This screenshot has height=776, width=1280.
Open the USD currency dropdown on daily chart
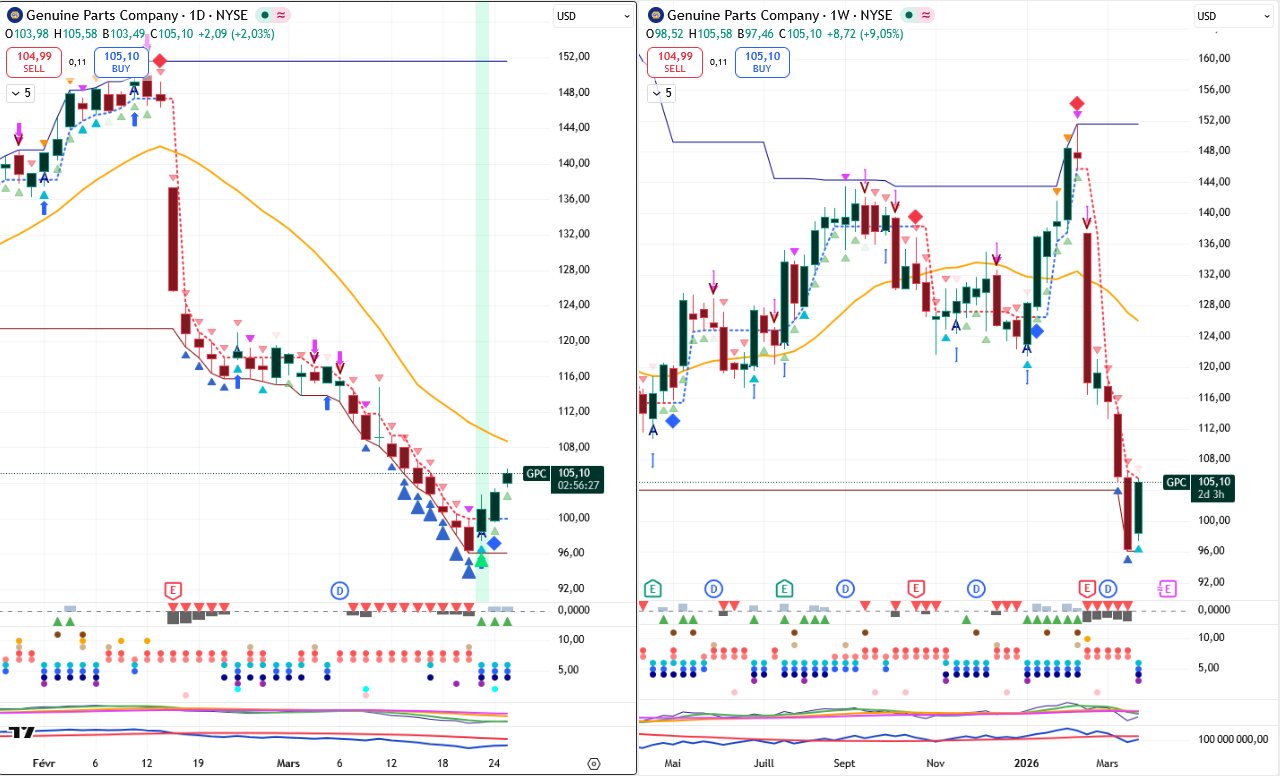click(593, 15)
